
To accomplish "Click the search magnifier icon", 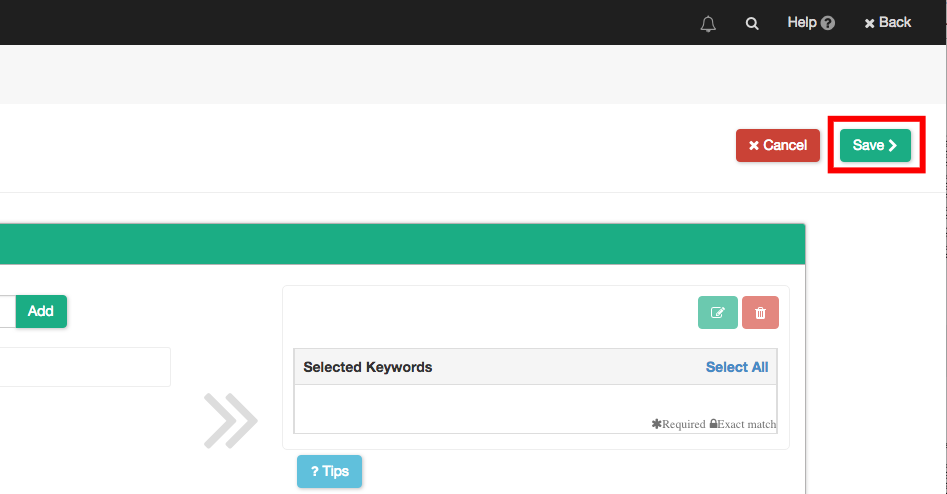I will click(752, 23).
